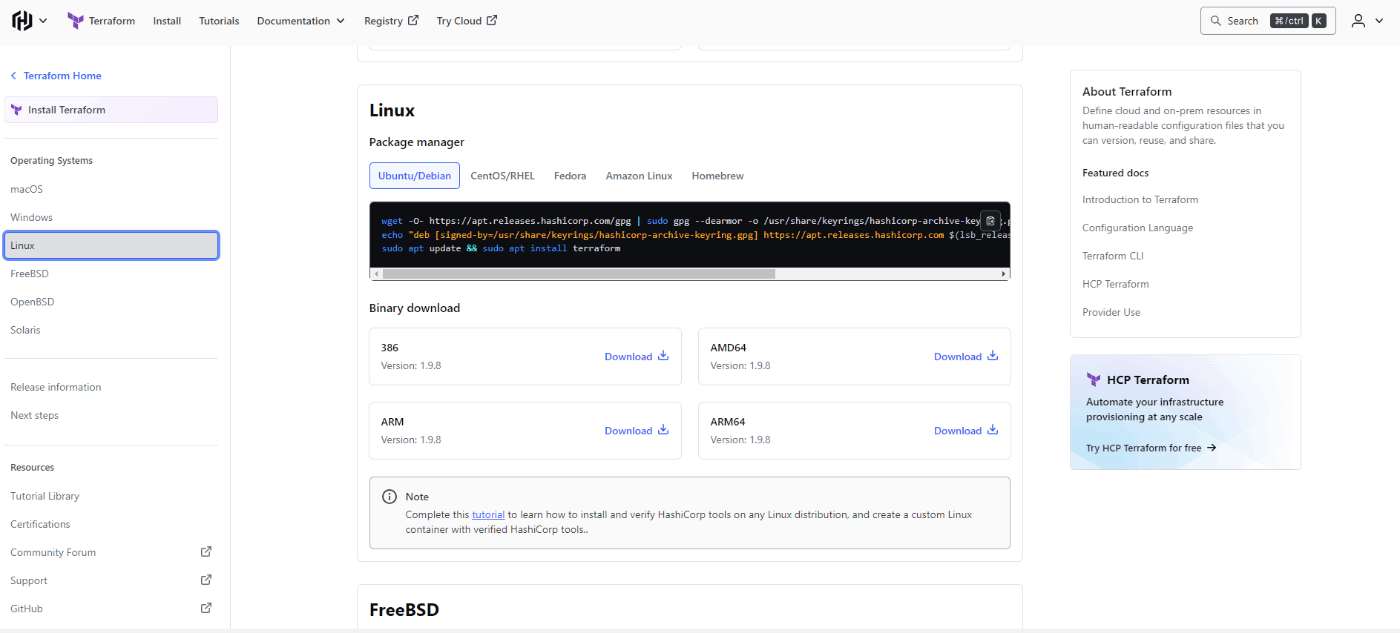Select Install Terraform in the sidebar

(111, 110)
